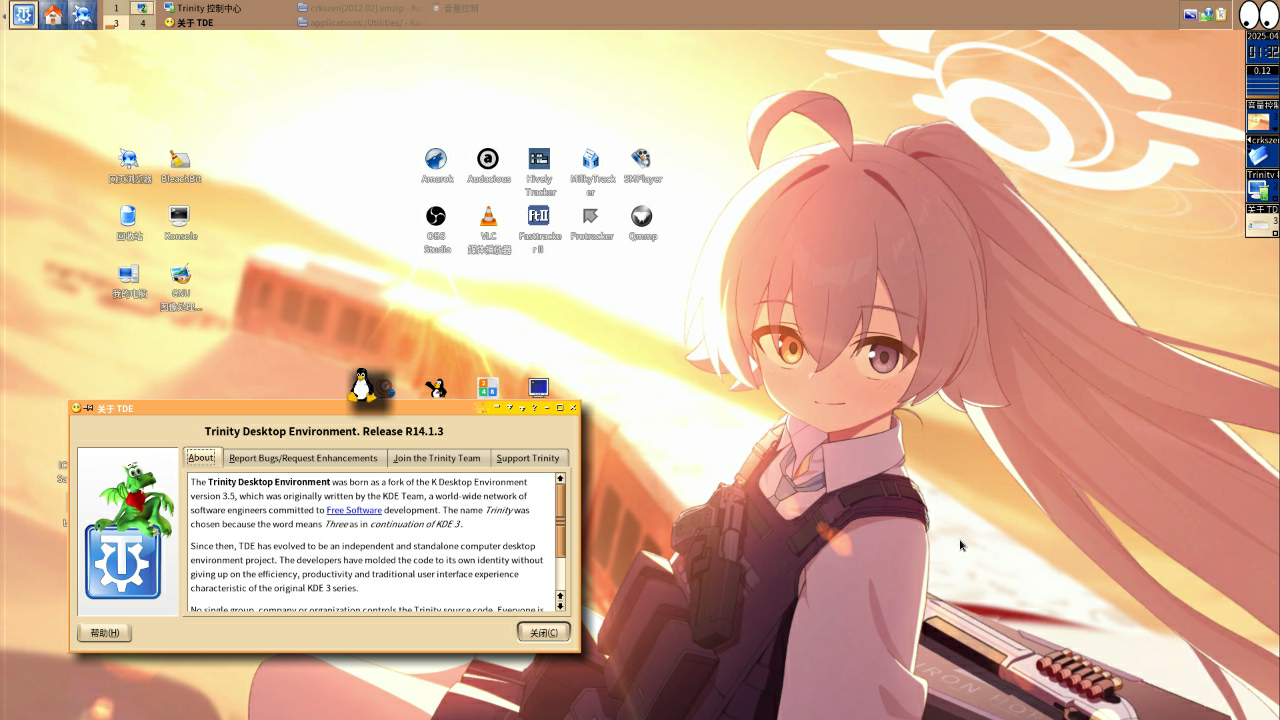Select the crkszen folder window thumbnail

click(1262, 151)
